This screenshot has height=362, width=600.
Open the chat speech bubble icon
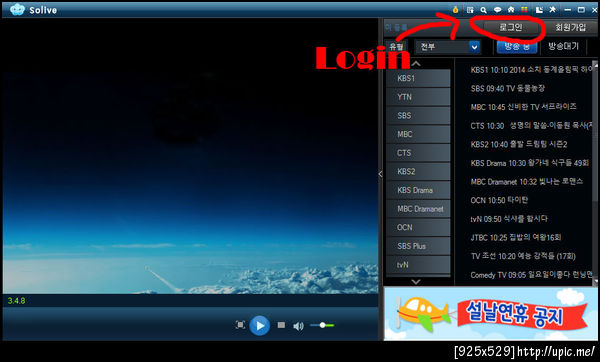(x=497, y=10)
